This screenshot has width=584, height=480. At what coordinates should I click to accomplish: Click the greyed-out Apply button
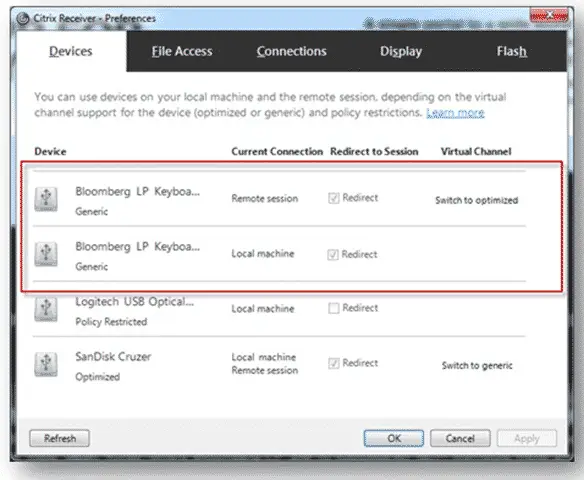point(527,438)
